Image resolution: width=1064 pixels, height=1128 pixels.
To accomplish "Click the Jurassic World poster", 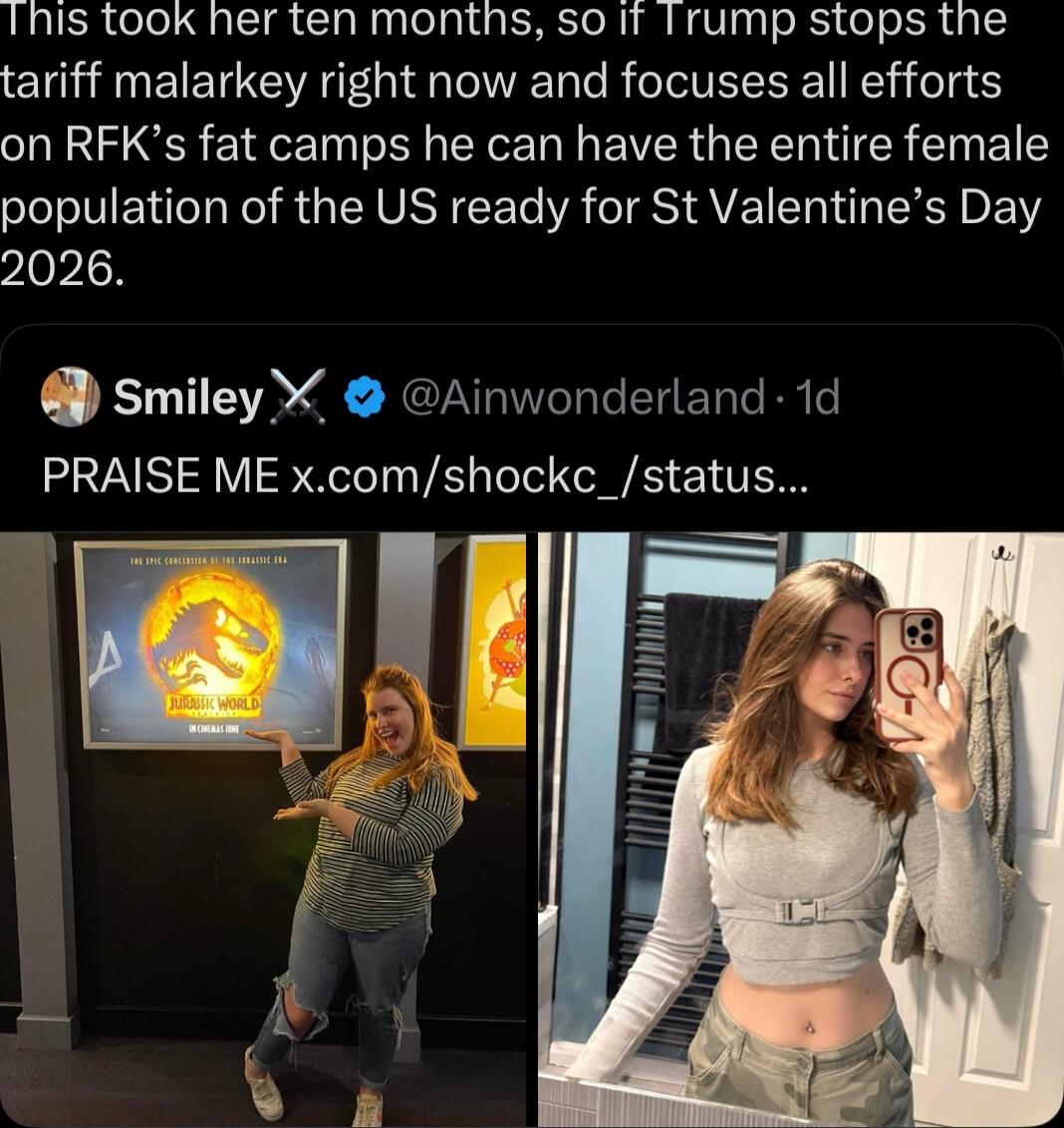I will pyautogui.click(x=210, y=644).
